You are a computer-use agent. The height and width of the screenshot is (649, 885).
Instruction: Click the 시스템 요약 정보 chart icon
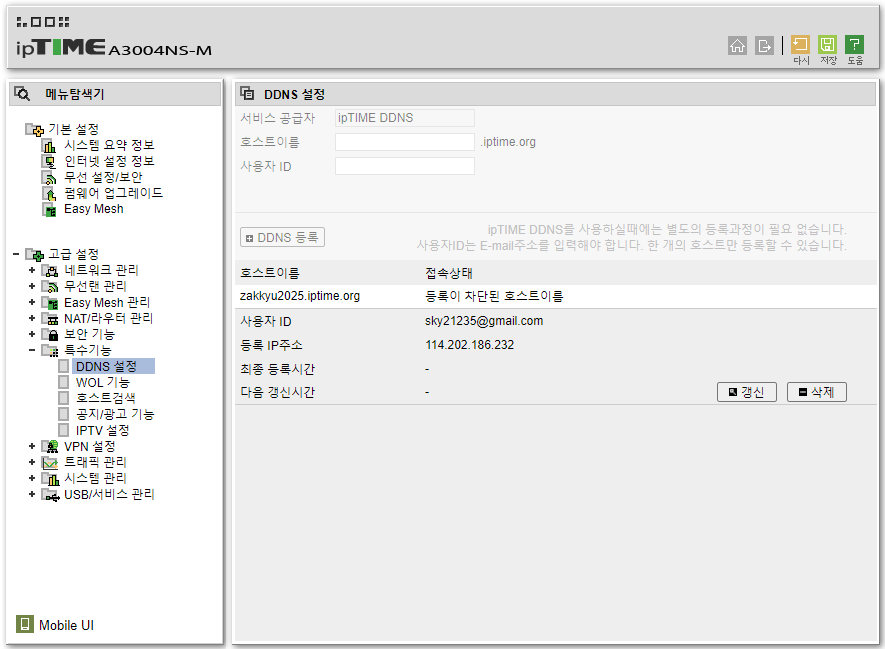[50, 146]
